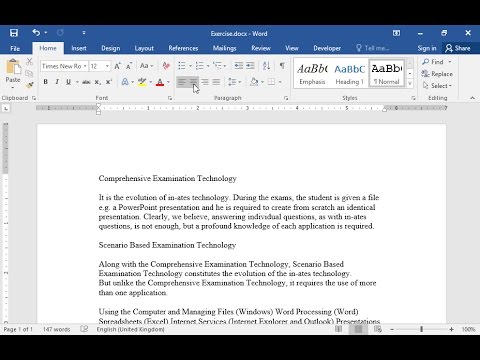Toggle Subscript formatting
The image size is (480, 360).
(97, 82)
